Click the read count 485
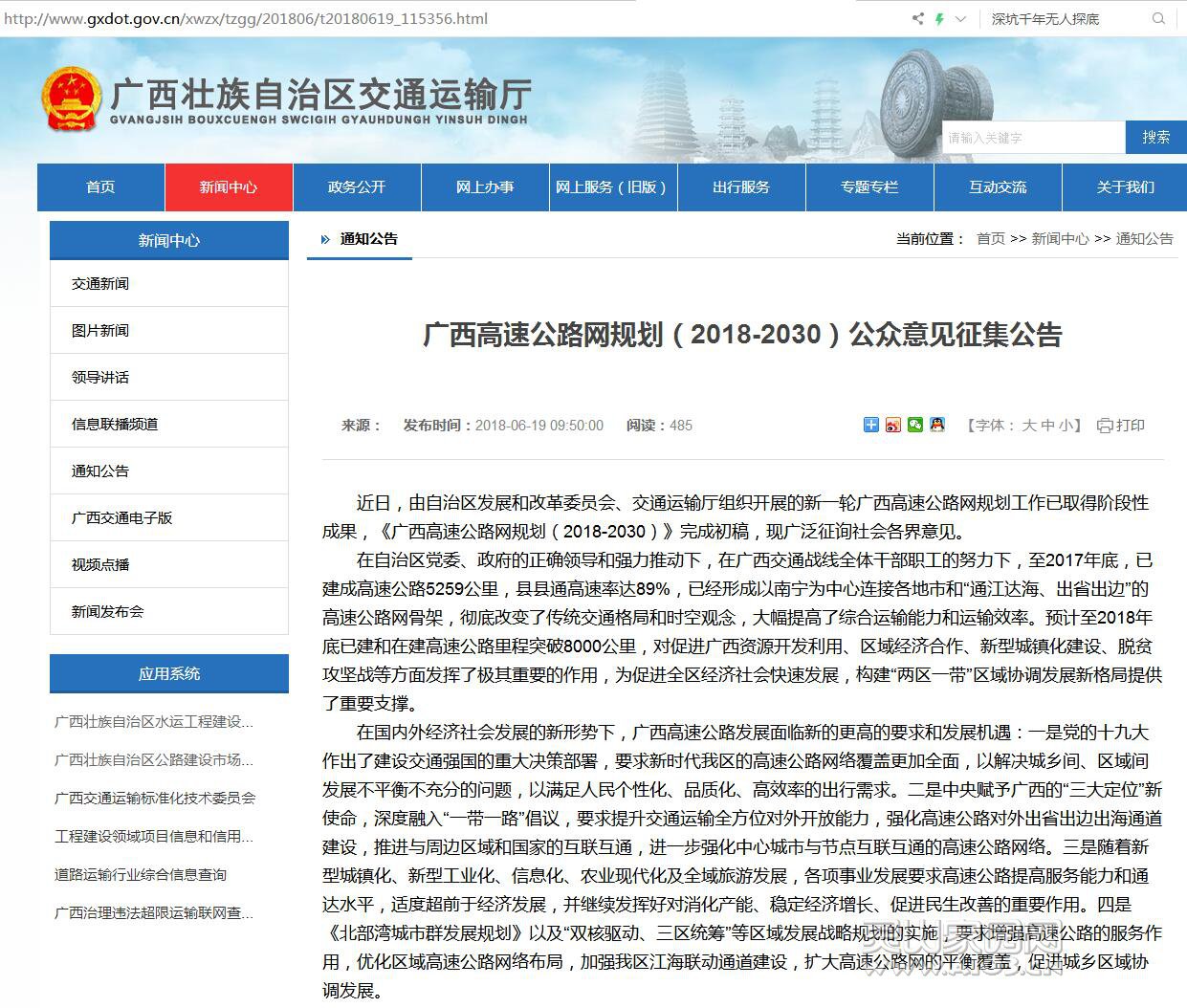1187x1008 pixels. tap(681, 426)
